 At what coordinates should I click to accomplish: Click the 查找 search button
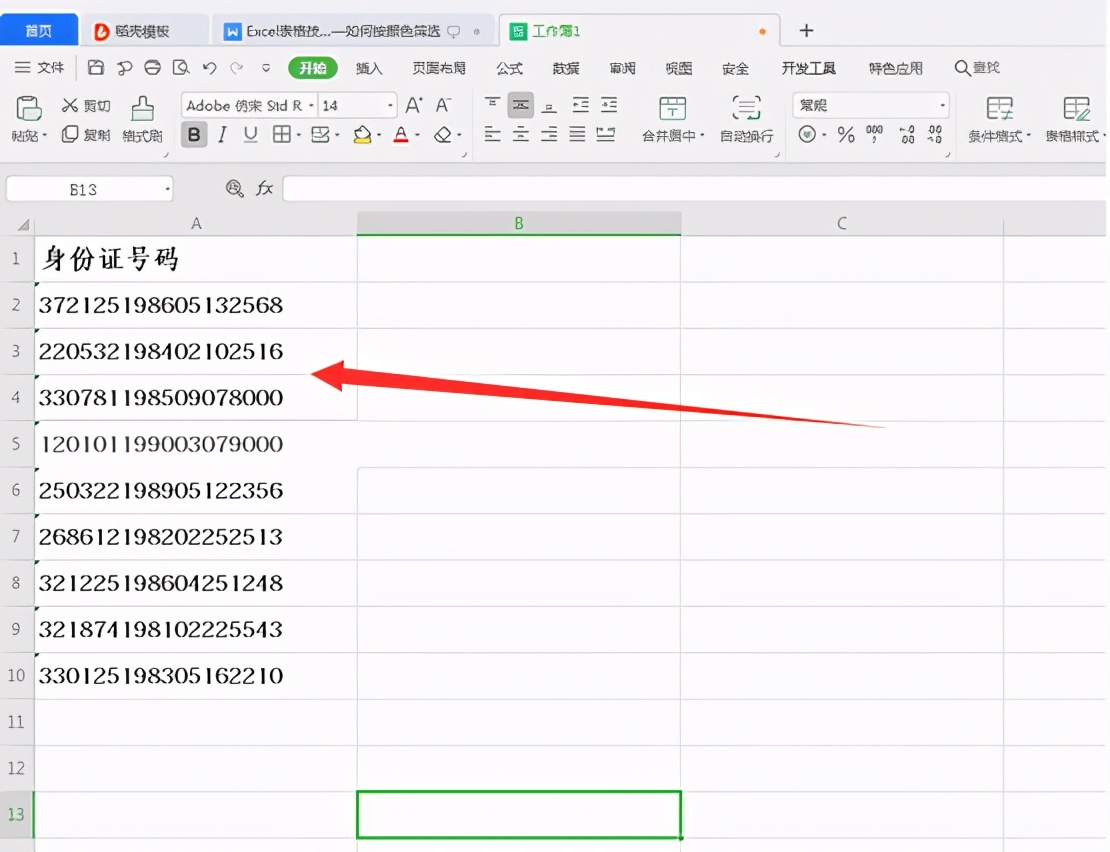tap(977, 68)
